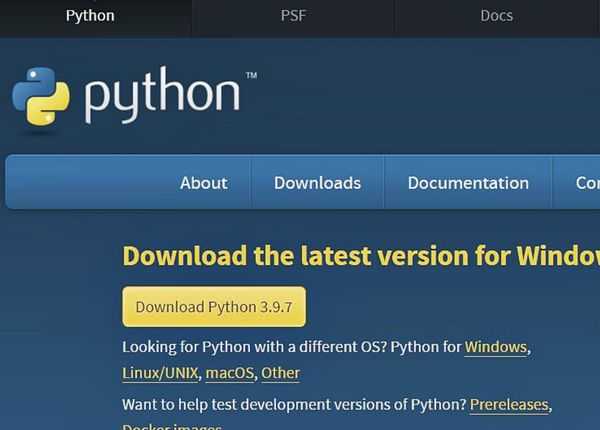Open the Prereleases link
This screenshot has width=600, height=430.
pyautogui.click(x=509, y=405)
